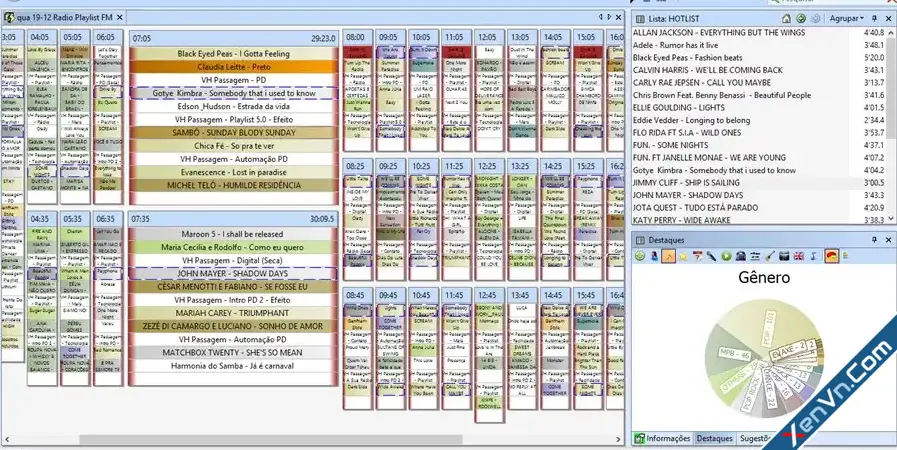
Task: Click the green arrow icon in HOTLIST header
Action: click(x=801, y=18)
